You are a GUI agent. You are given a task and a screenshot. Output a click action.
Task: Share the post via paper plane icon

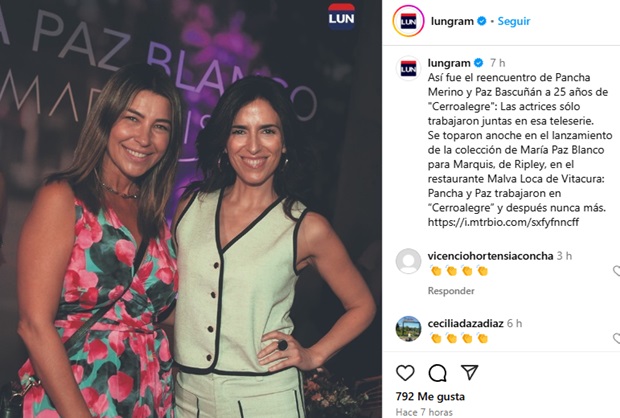(x=469, y=372)
